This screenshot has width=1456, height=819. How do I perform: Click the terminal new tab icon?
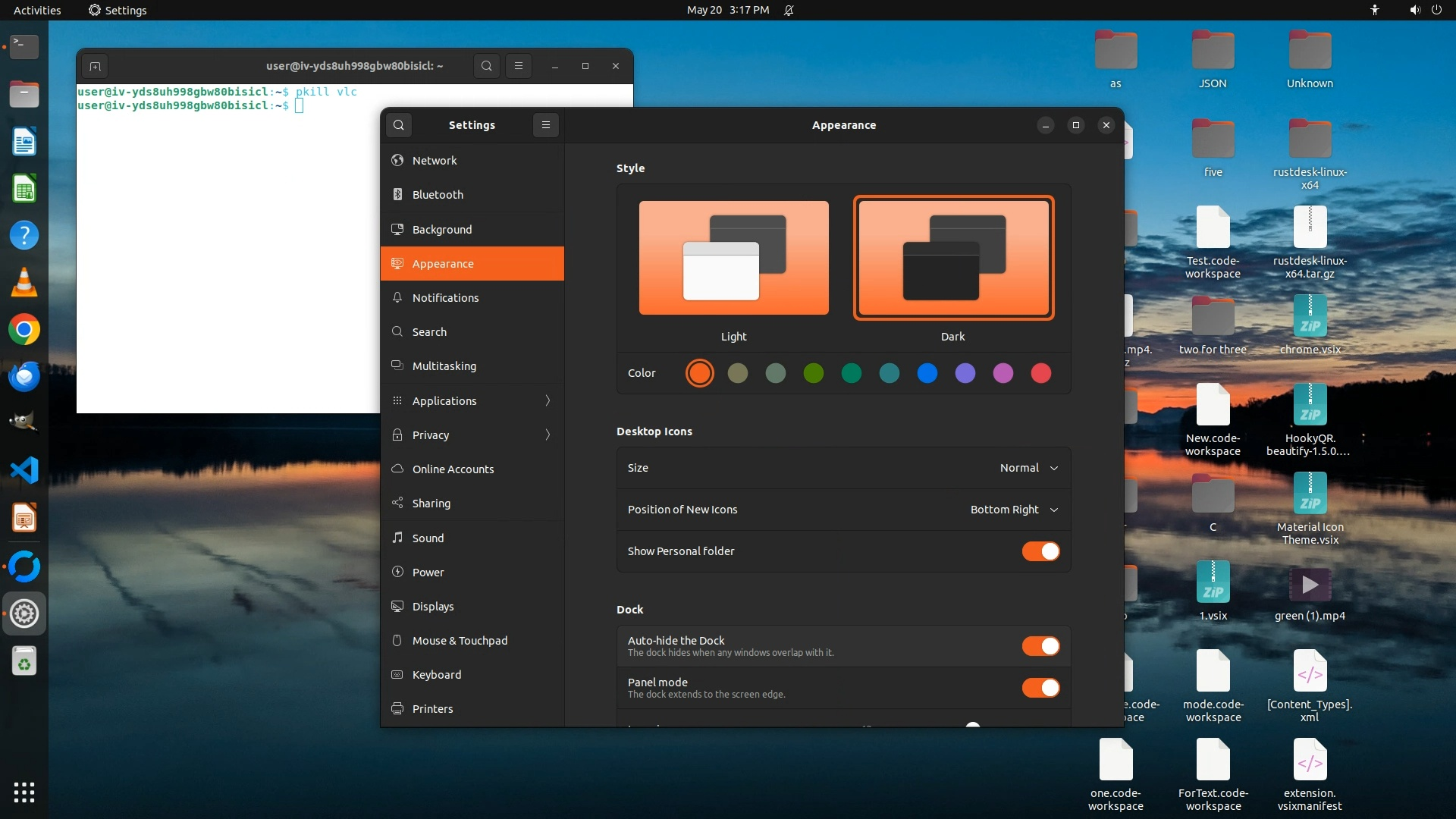click(95, 66)
